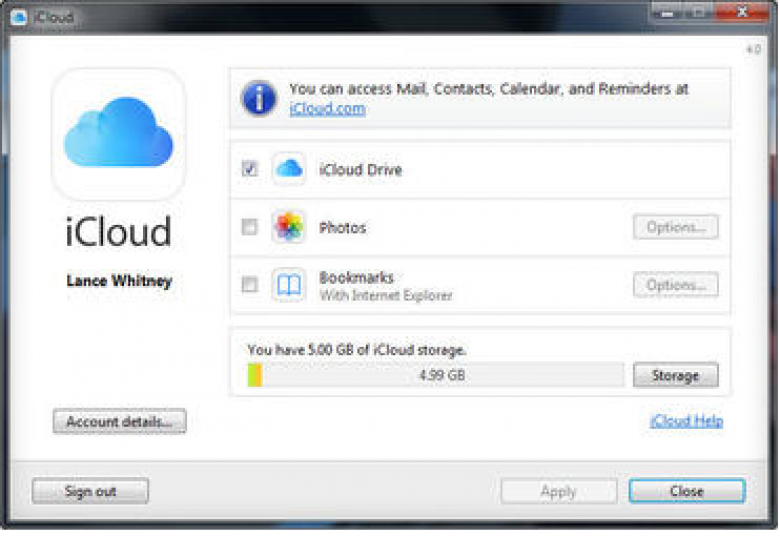
Task: Click the 'iCloud Drive' label
Action: (360, 170)
